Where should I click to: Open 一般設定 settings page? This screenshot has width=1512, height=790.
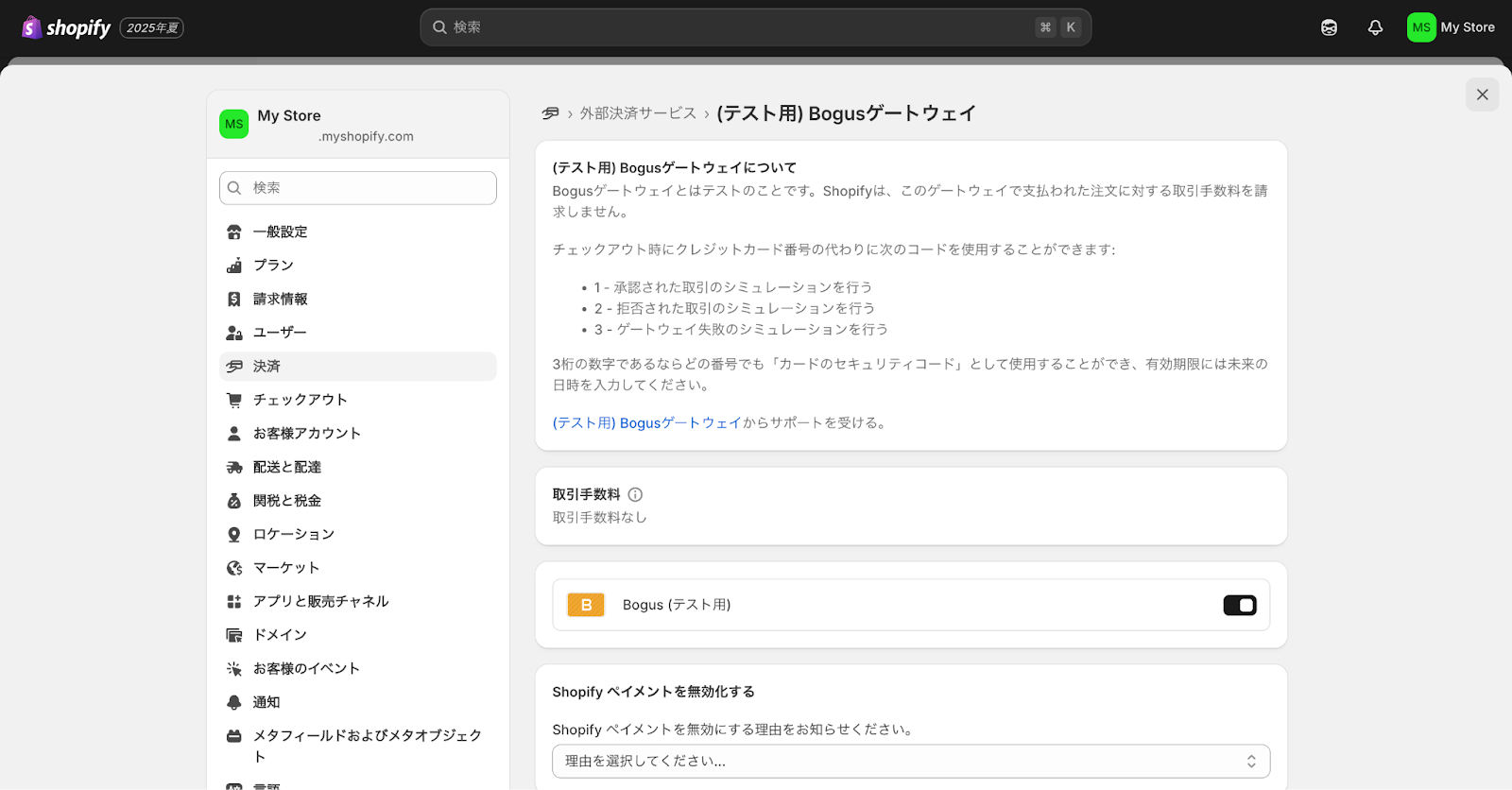click(x=357, y=232)
